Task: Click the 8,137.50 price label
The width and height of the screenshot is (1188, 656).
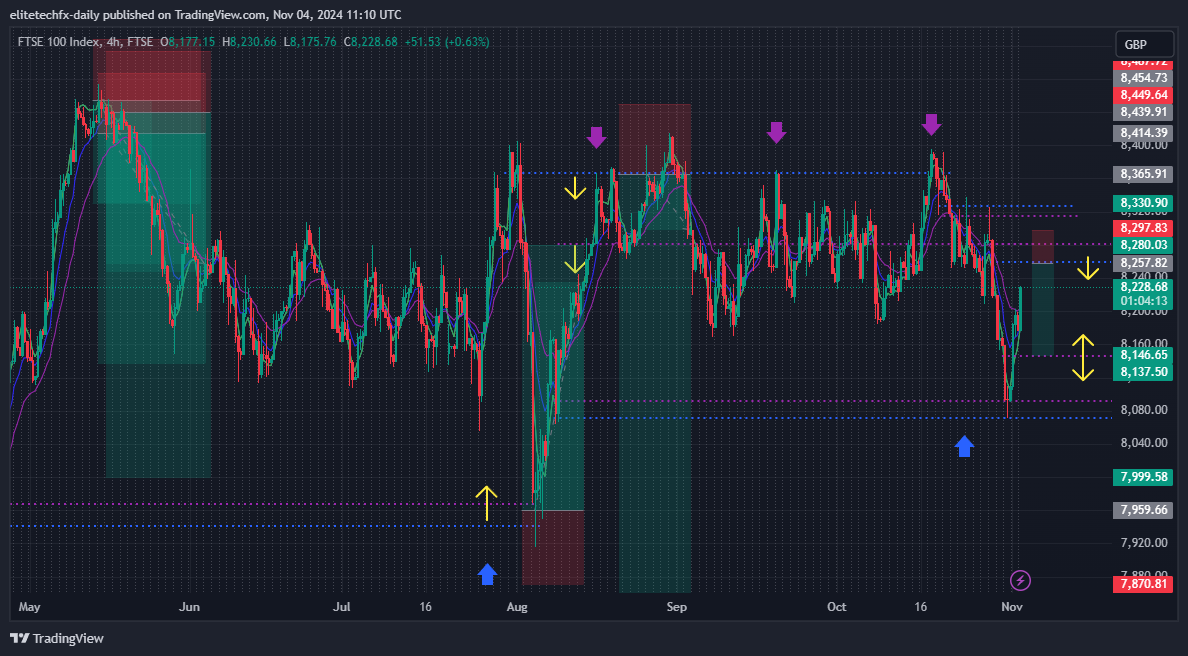Action: [x=1143, y=372]
